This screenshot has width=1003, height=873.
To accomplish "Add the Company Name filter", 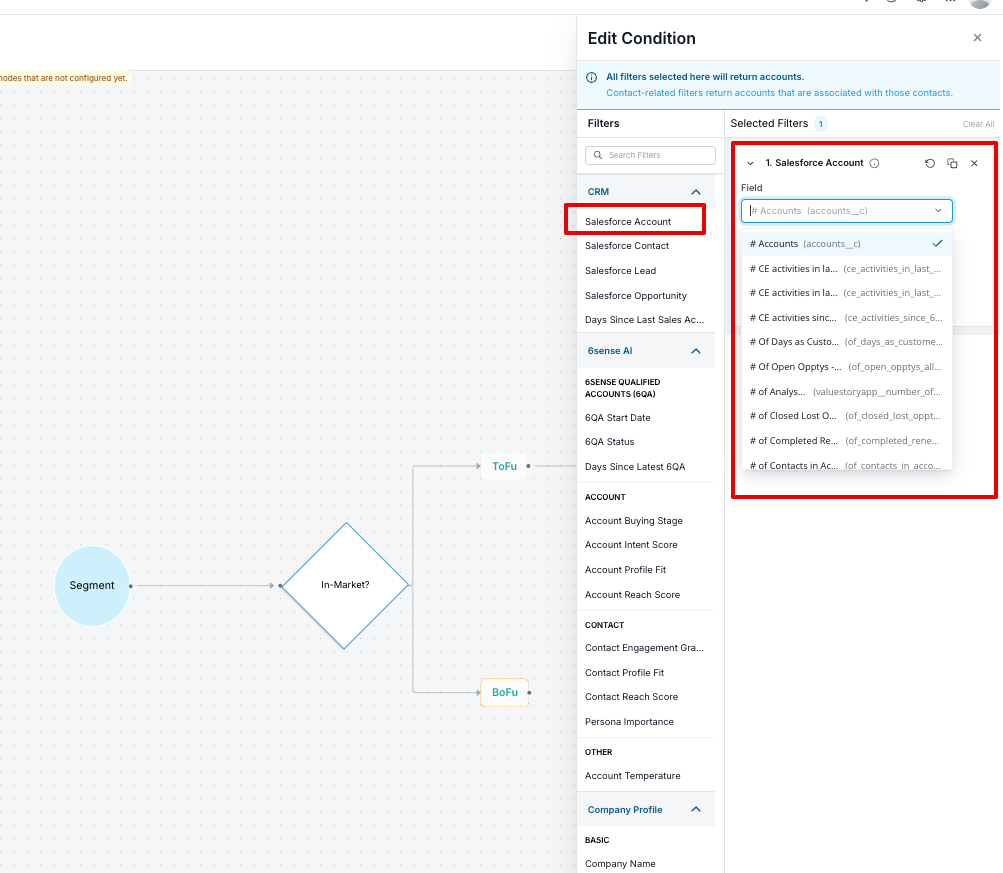I will [620, 863].
